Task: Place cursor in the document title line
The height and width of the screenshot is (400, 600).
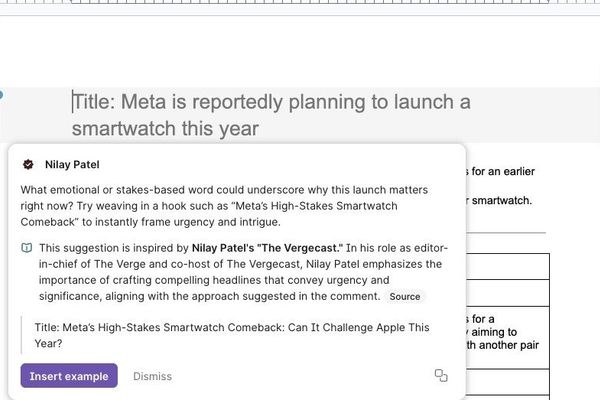Action: [270, 102]
